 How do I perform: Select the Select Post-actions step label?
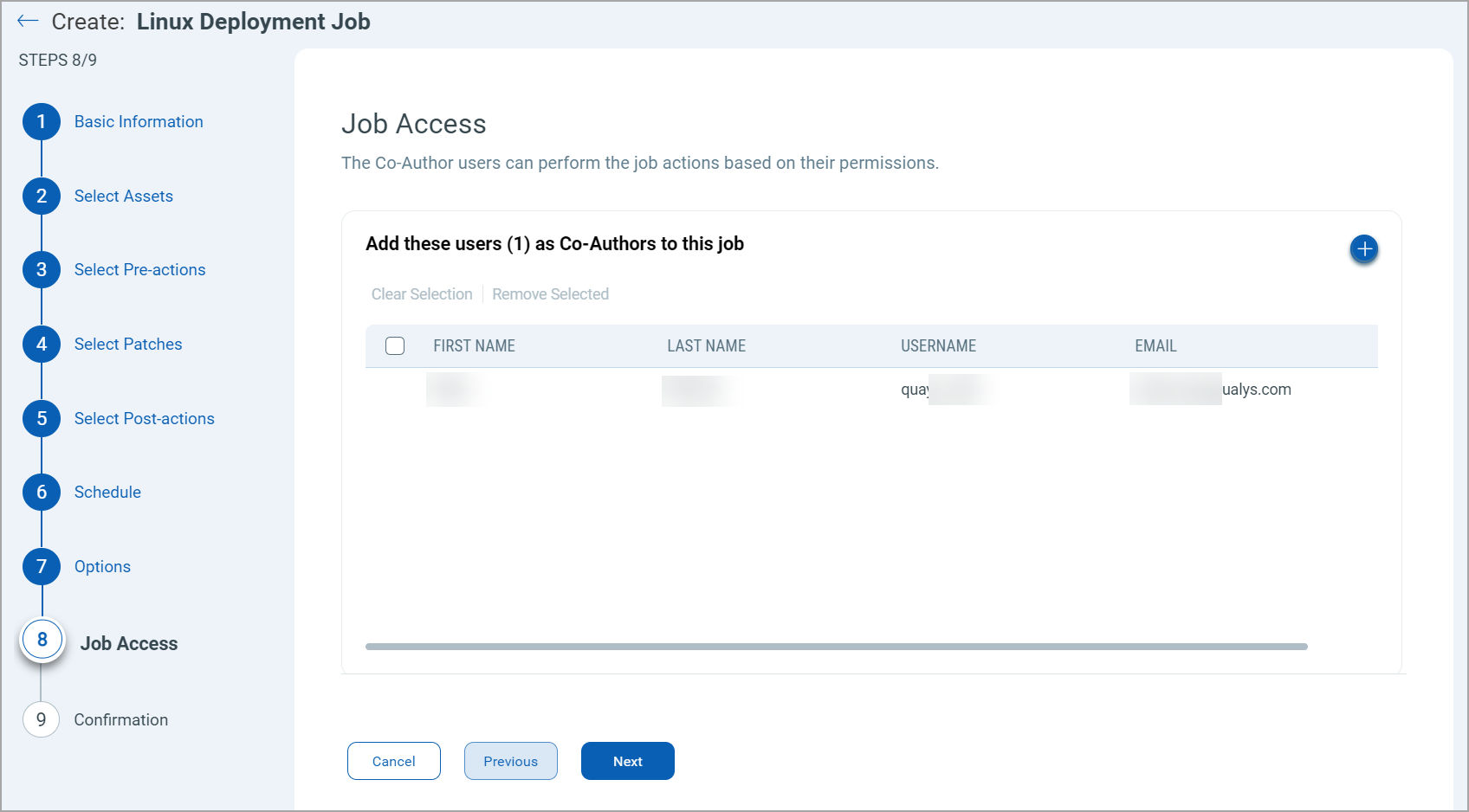point(144,418)
